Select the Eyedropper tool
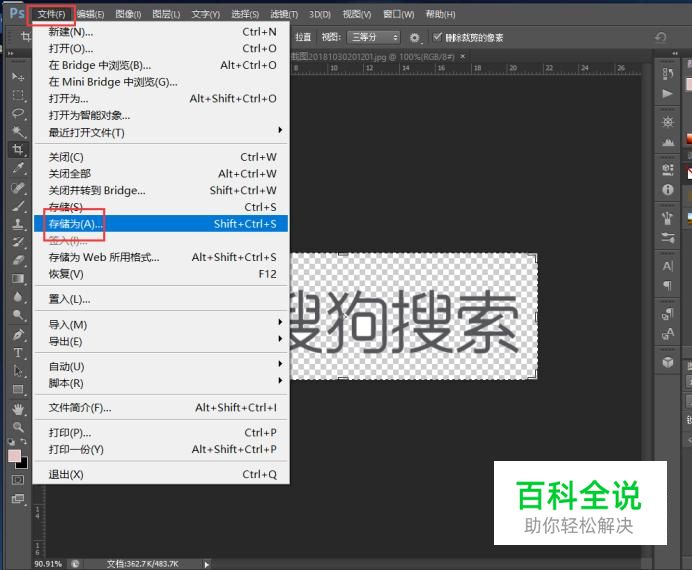This screenshot has width=692, height=570. (18, 168)
